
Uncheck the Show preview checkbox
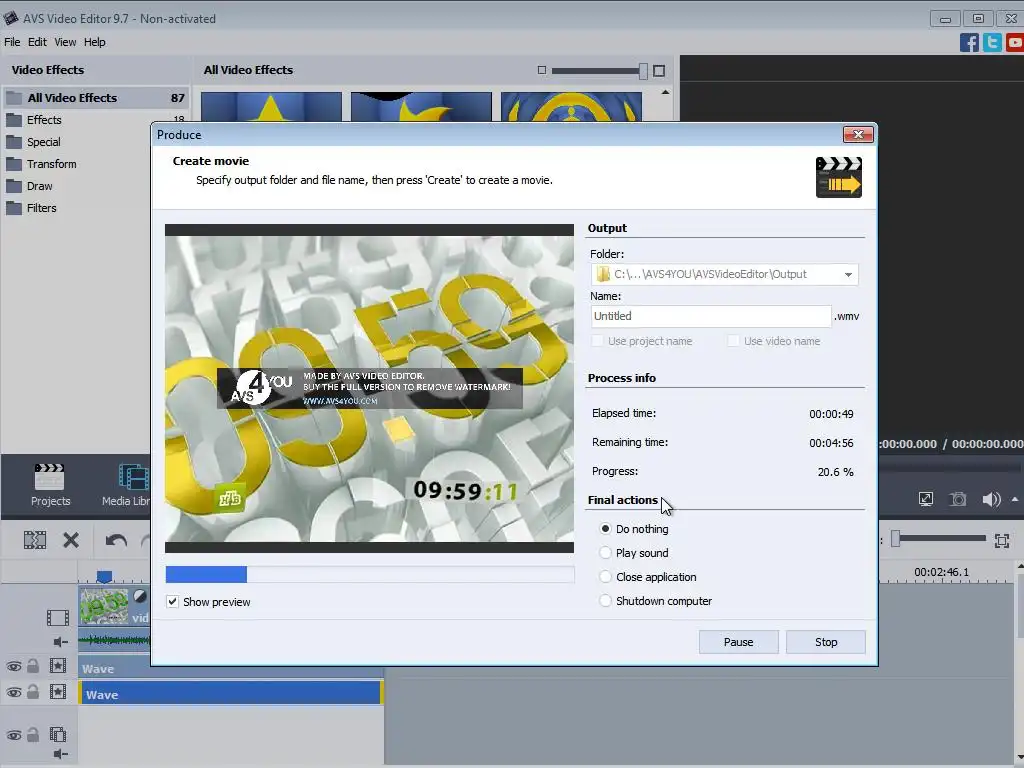point(172,601)
